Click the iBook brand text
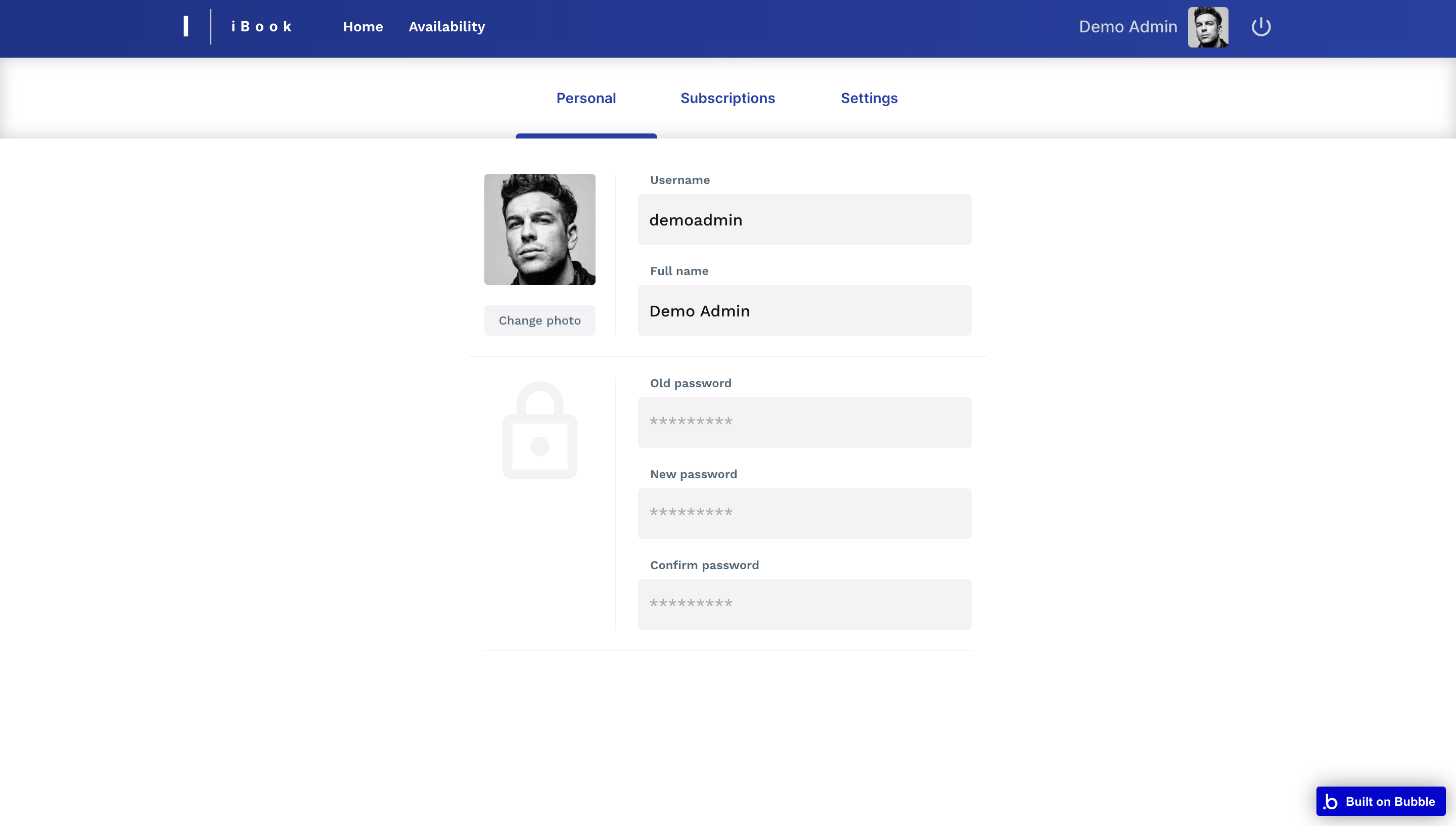Viewport: 1456px width, 826px height. [261, 27]
